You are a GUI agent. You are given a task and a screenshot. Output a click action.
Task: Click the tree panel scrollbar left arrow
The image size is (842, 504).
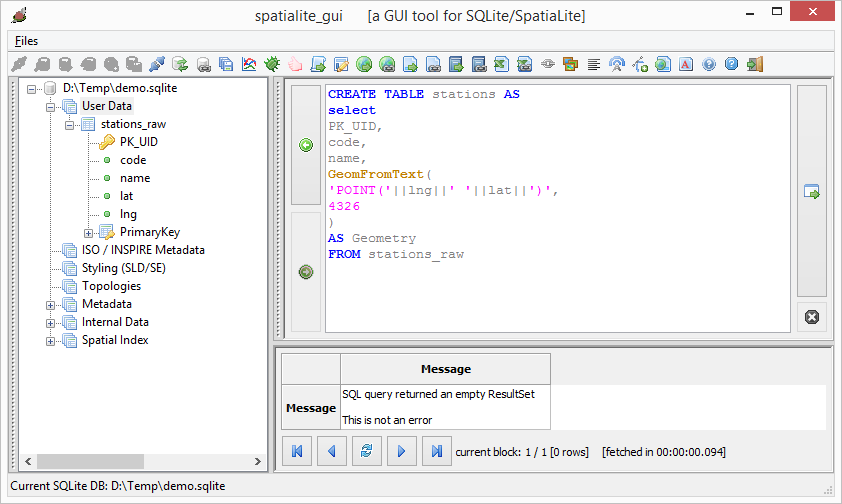[28, 462]
